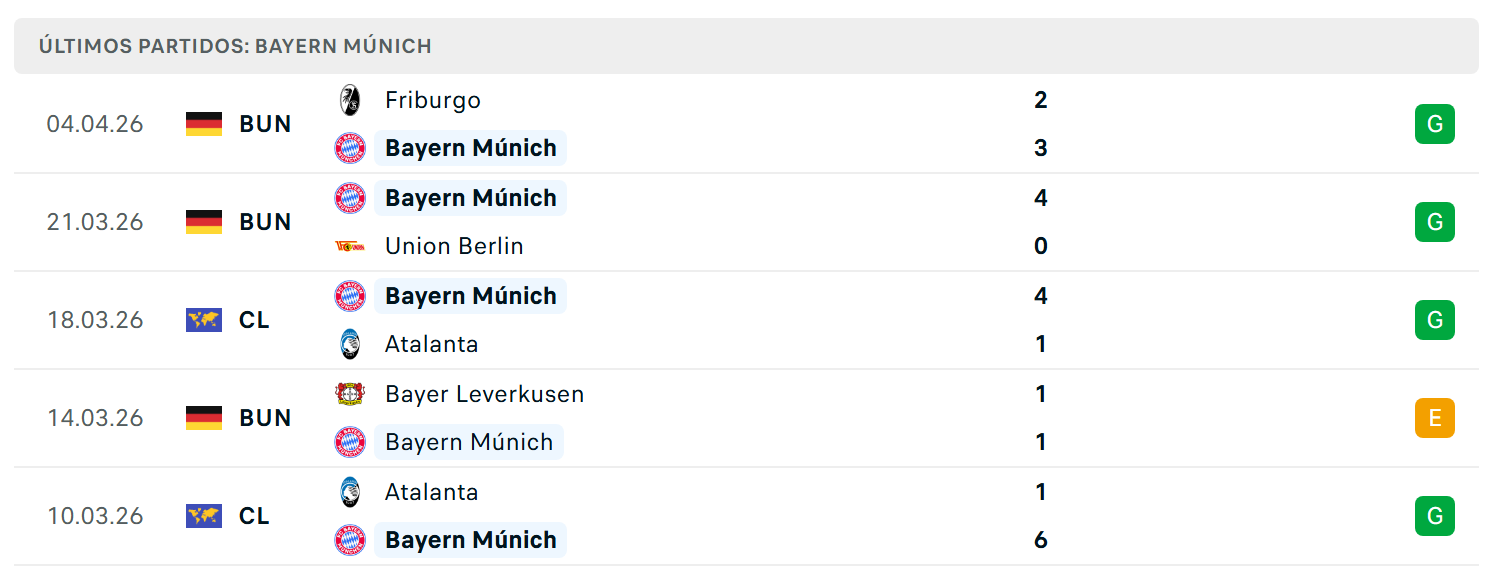Click the Últimos Partidos: Bayern Múnich header
Image resolution: width=1495 pixels, height=583 pixels.
pos(236,46)
